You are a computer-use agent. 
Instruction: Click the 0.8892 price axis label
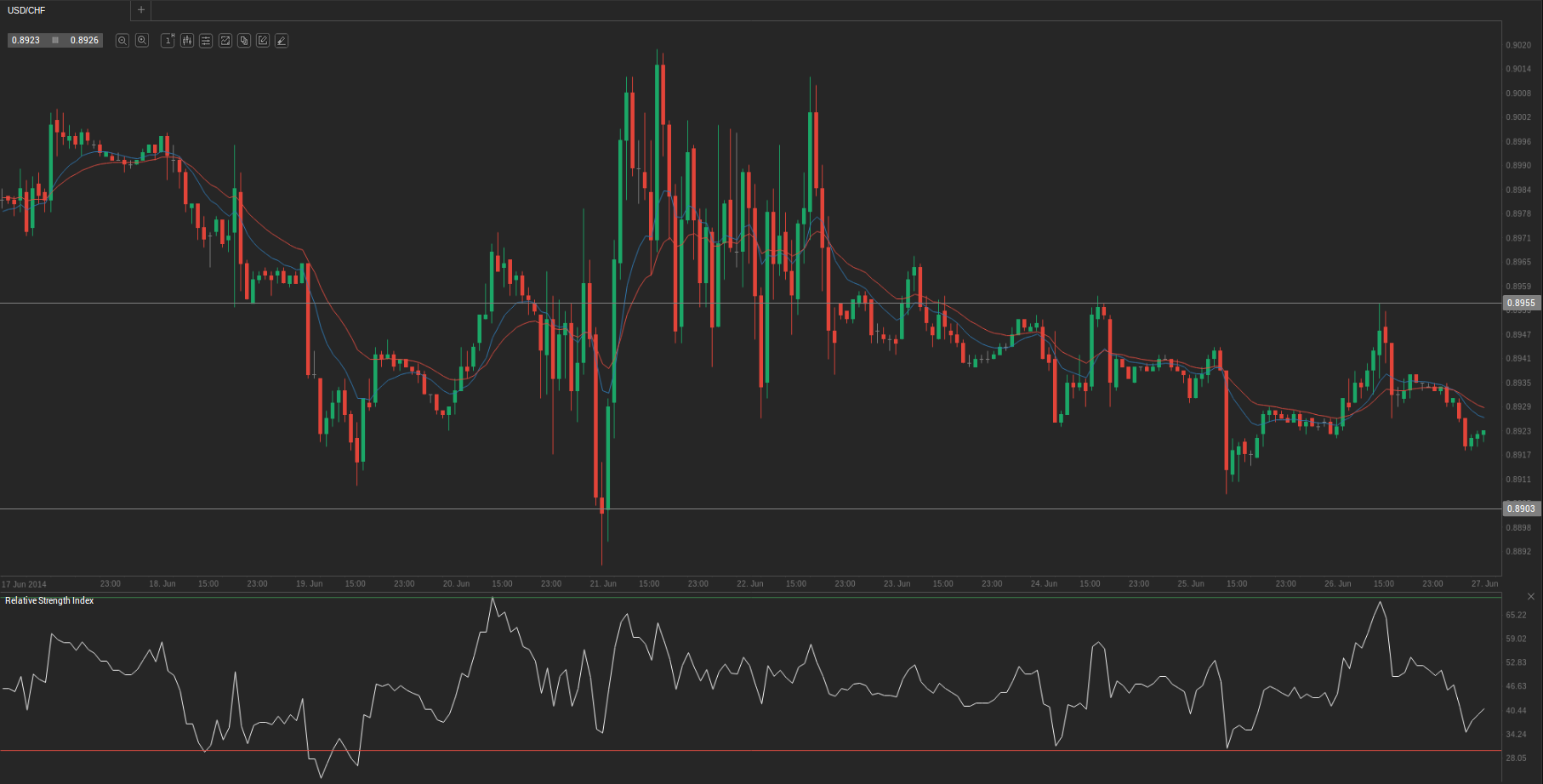(1518, 552)
